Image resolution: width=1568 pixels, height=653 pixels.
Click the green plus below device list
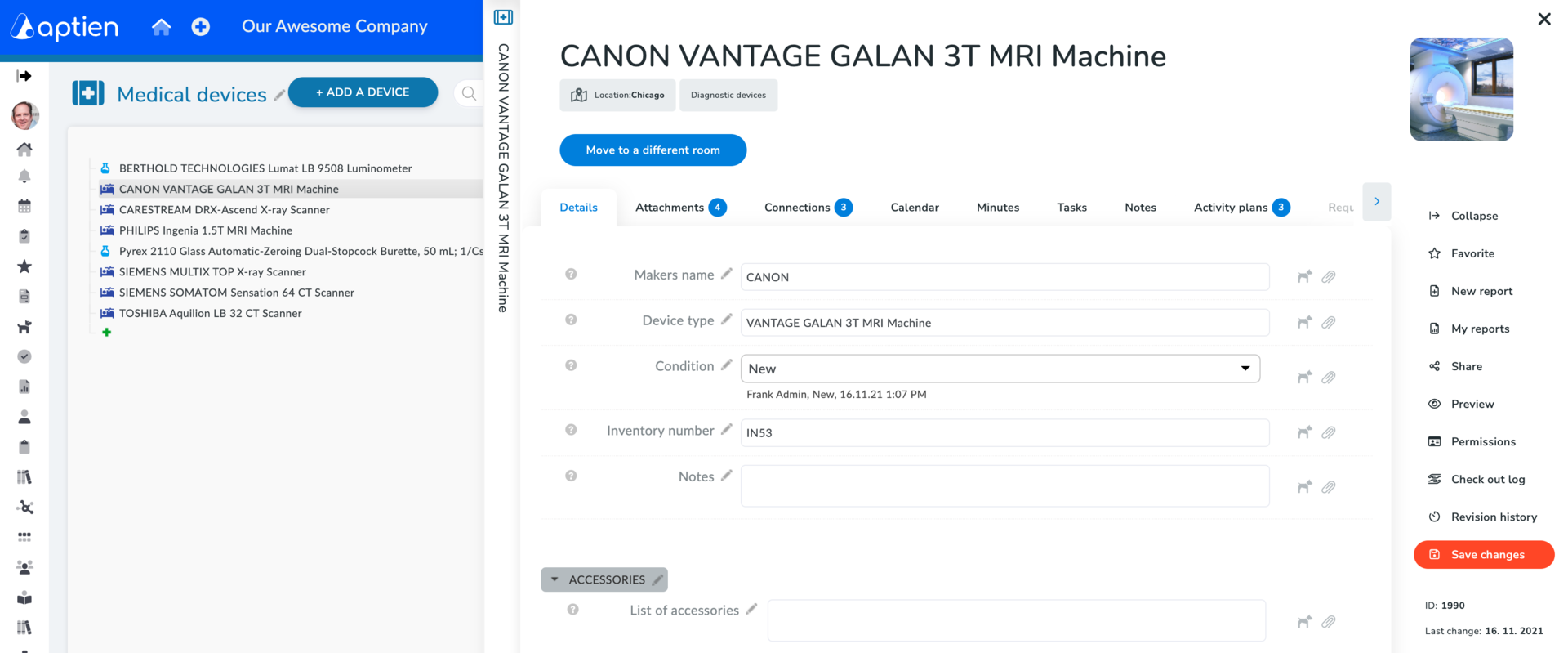(x=106, y=332)
